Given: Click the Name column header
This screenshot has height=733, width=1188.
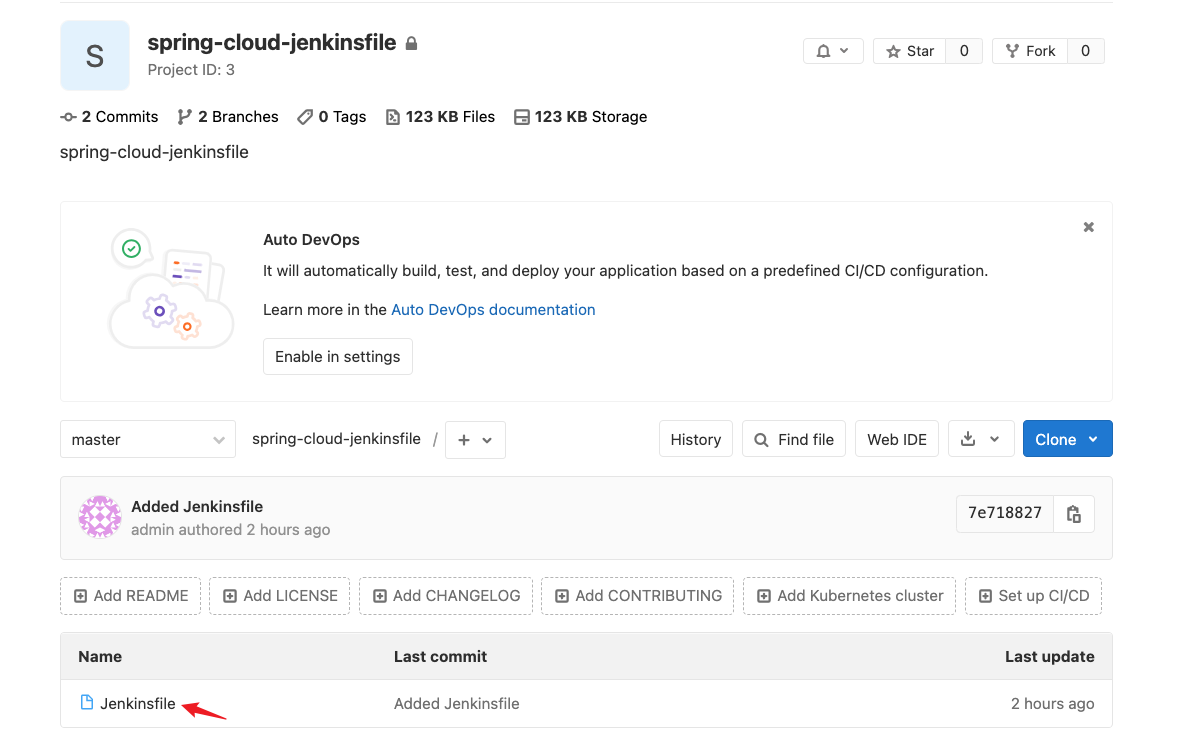Looking at the screenshot, I should (x=100, y=656).
